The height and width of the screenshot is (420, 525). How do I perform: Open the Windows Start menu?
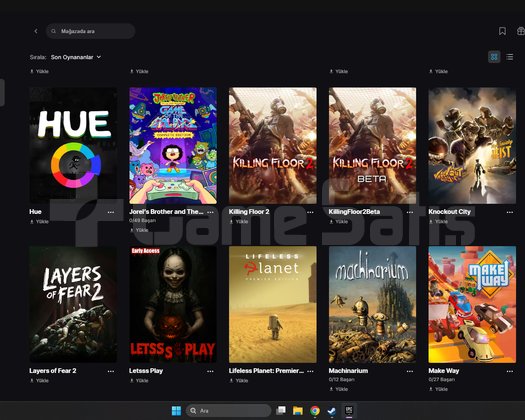tap(176, 411)
